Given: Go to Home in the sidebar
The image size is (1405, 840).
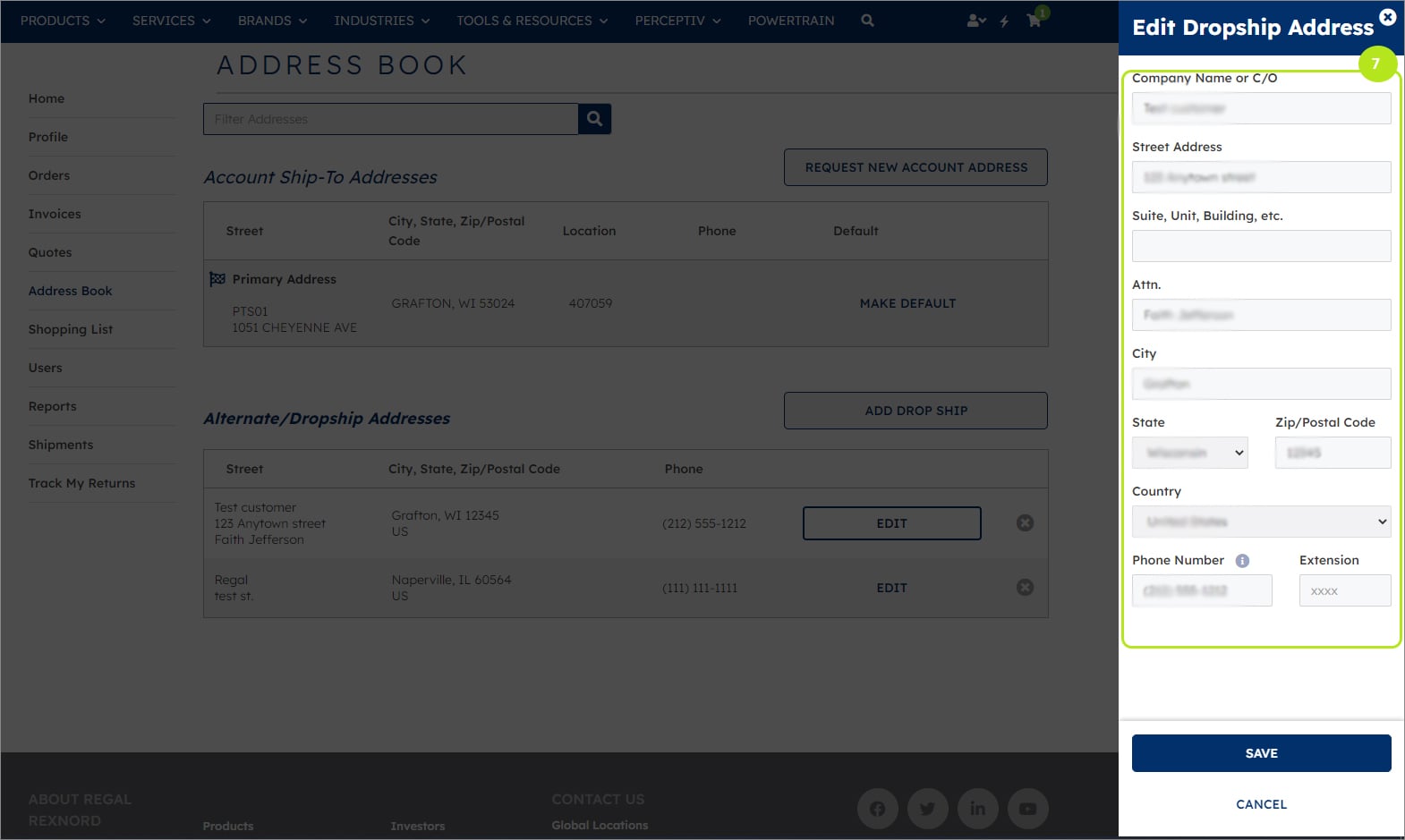Looking at the screenshot, I should [x=47, y=98].
